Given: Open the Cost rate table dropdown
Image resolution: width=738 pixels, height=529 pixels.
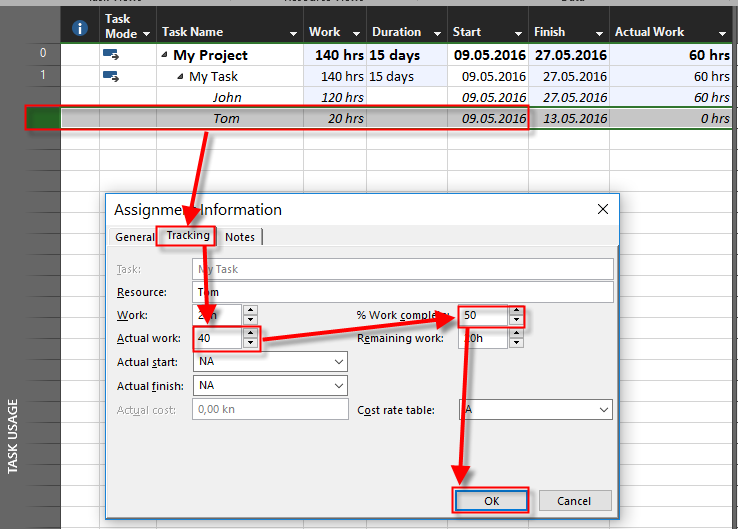Looking at the screenshot, I should 603,410.
